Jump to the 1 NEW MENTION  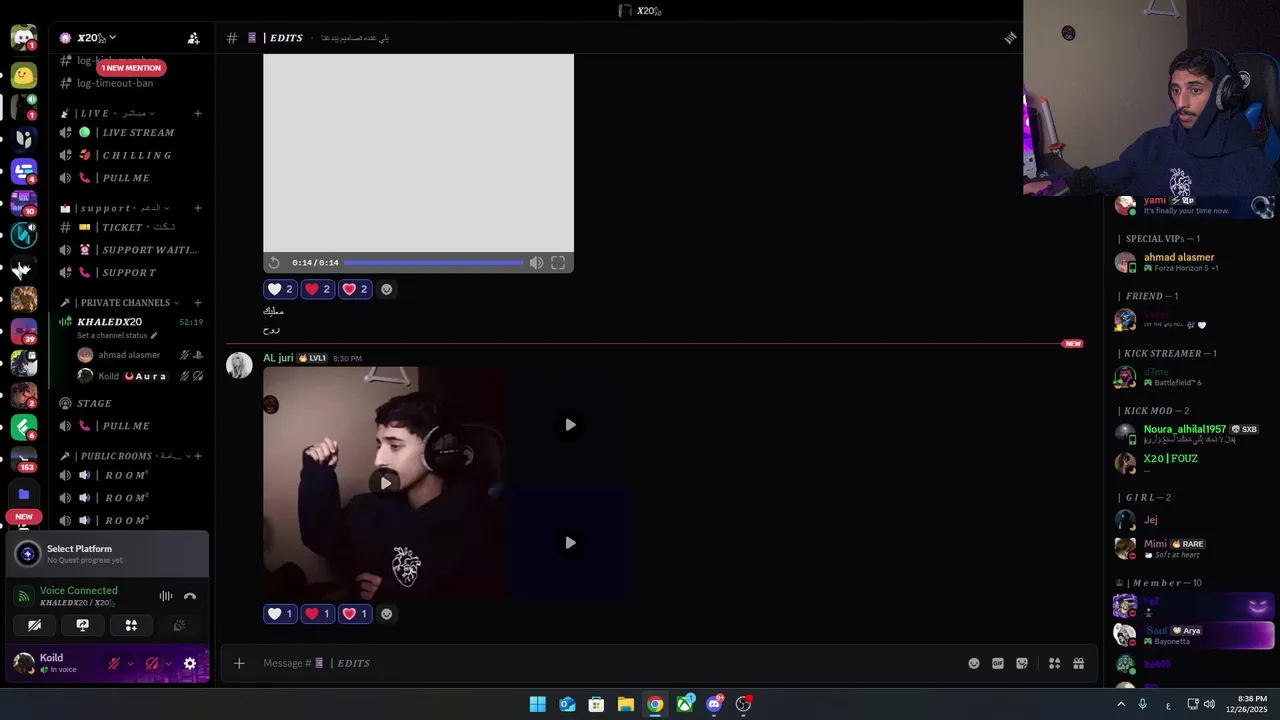[x=131, y=68]
